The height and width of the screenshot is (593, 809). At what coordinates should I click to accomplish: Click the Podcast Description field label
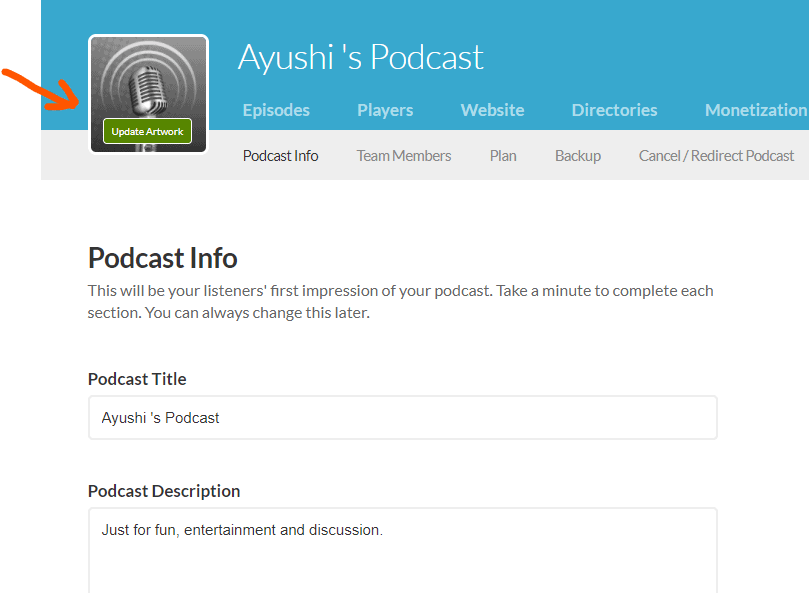click(x=164, y=491)
